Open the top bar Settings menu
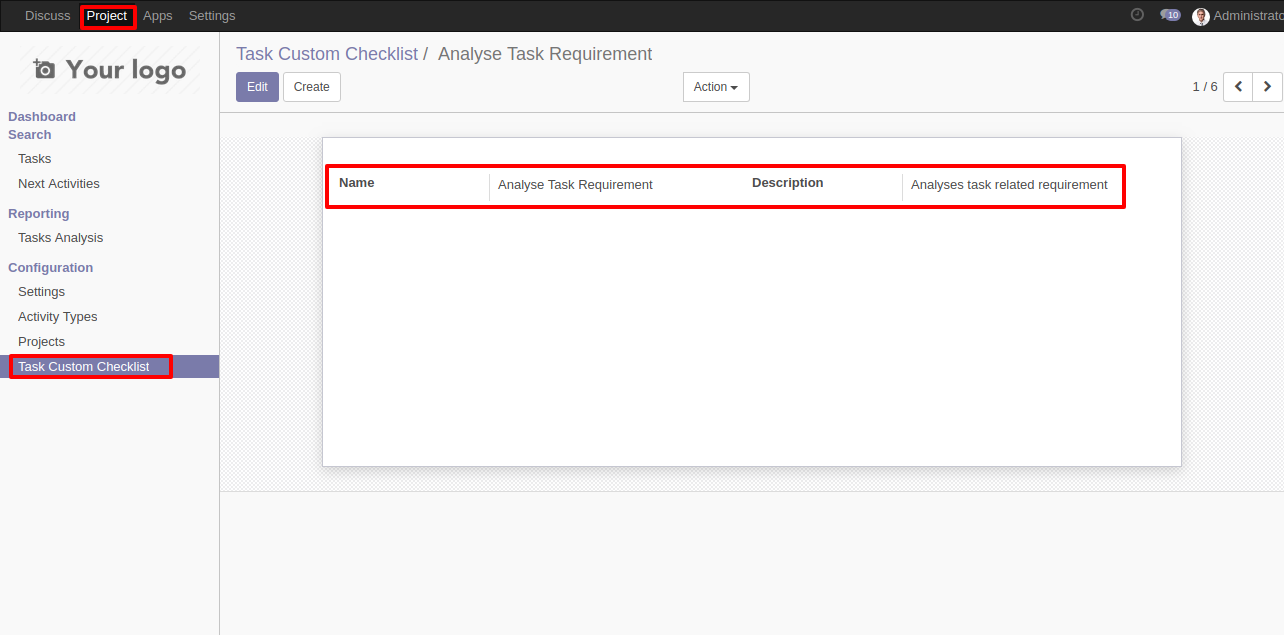1284x635 pixels. pos(212,16)
